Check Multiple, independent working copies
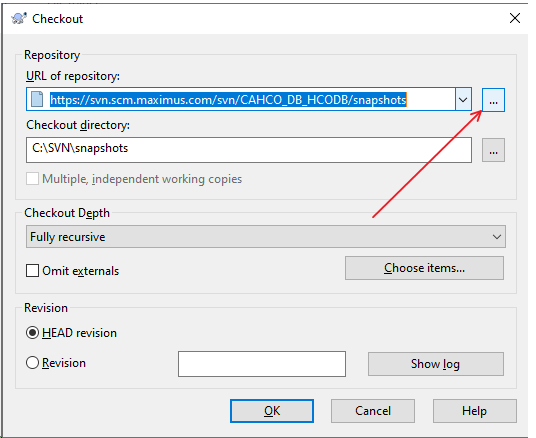536x438 pixels. click(x=32, y=179)
